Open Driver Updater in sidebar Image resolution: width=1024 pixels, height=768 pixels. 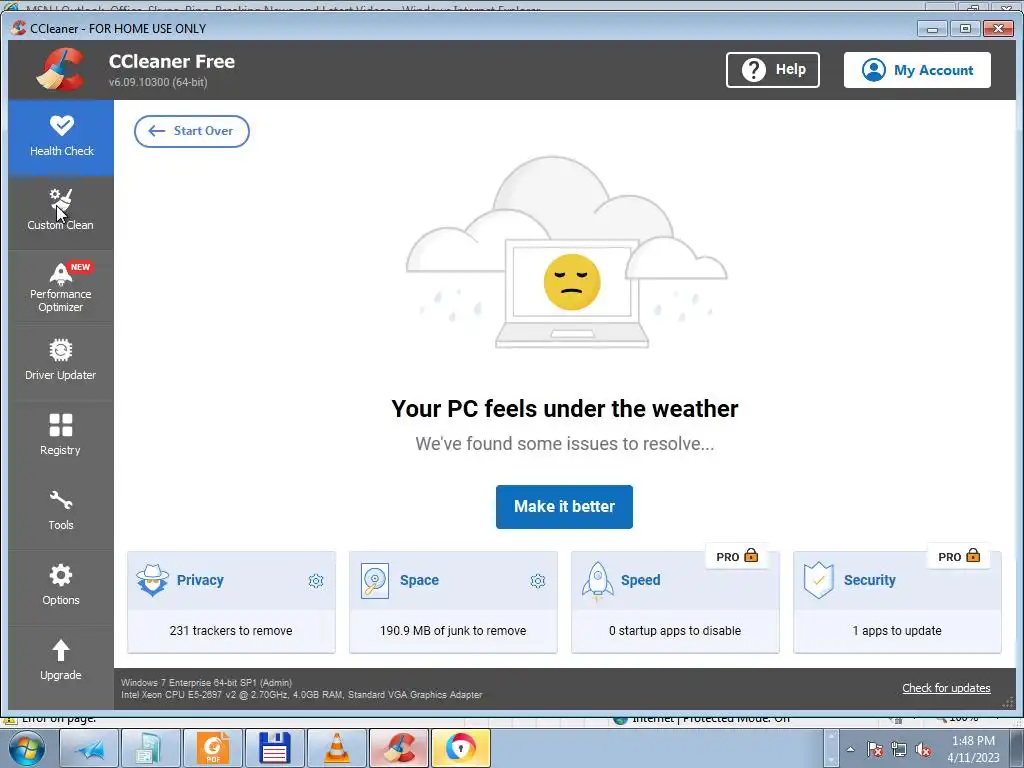(61, 360)
